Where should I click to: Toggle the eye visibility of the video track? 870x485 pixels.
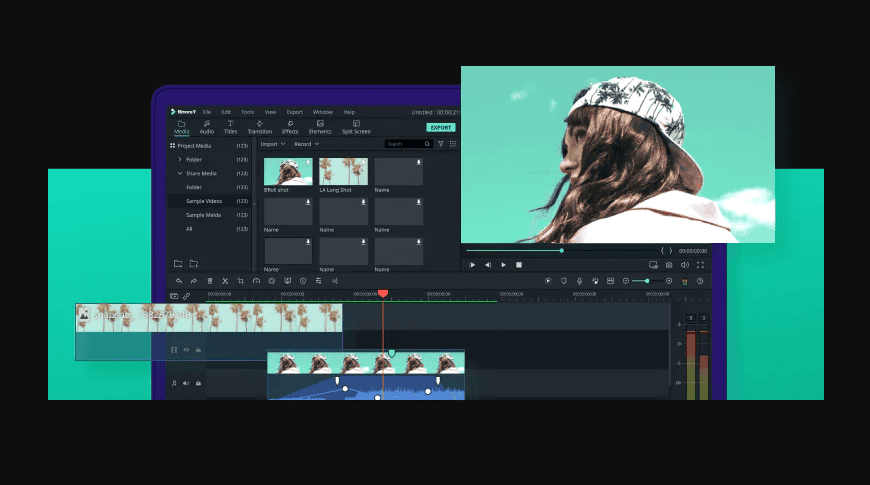[186, 350]
